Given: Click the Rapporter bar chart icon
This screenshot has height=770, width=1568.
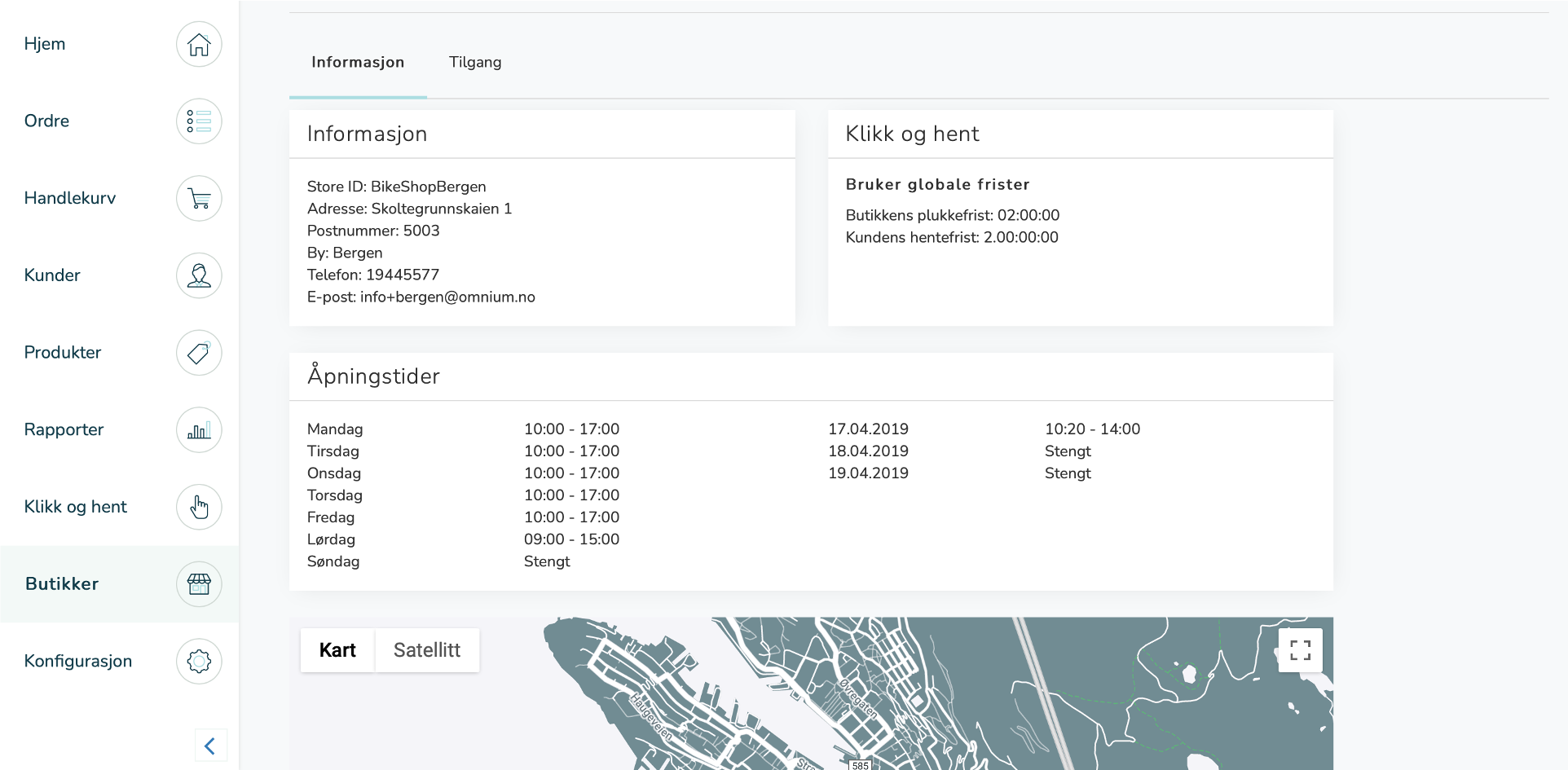Looking at the screenshot, I should point(199,429).
